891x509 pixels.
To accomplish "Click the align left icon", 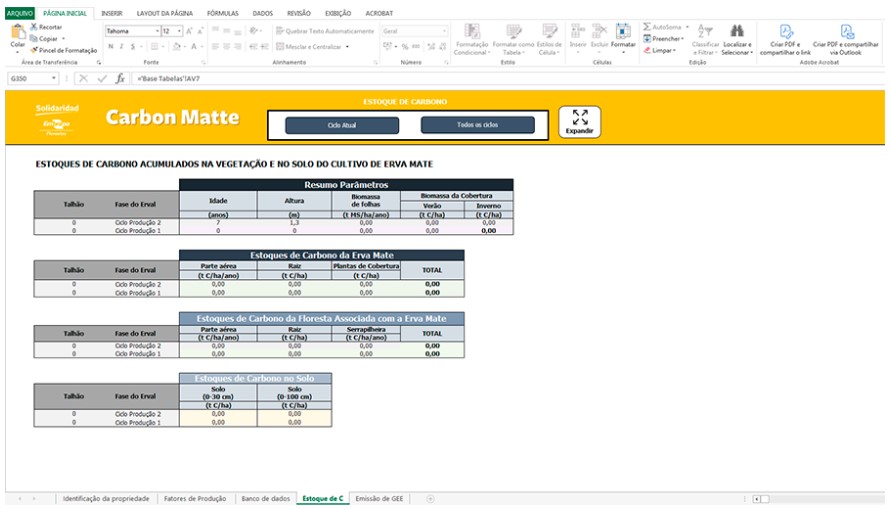I will 215,47.
